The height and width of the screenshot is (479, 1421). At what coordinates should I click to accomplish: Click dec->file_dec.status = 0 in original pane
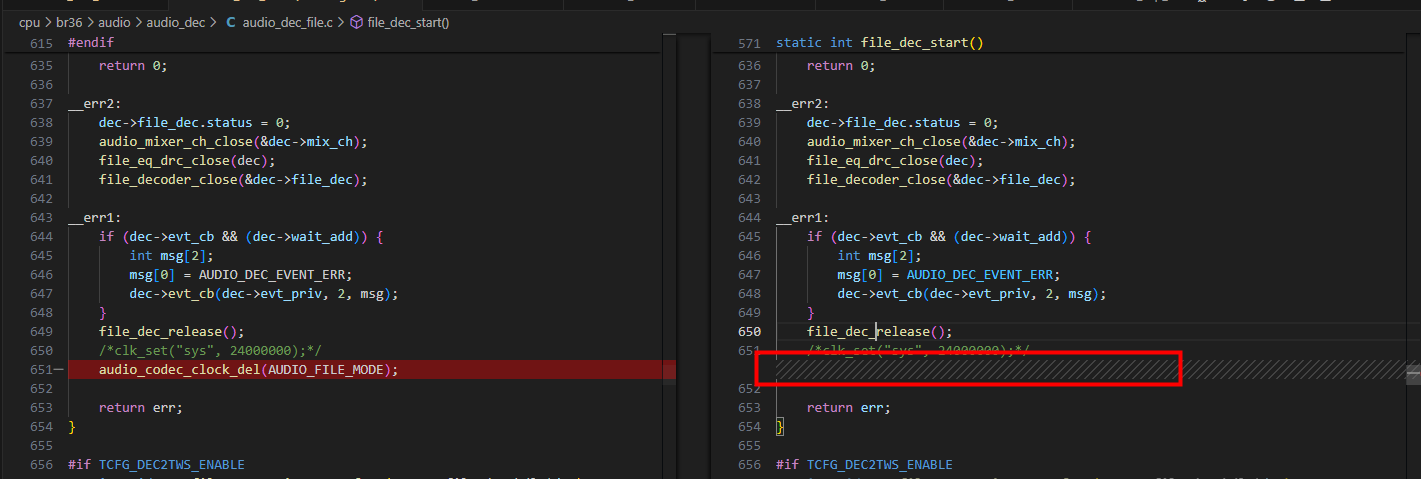[194, 123]
